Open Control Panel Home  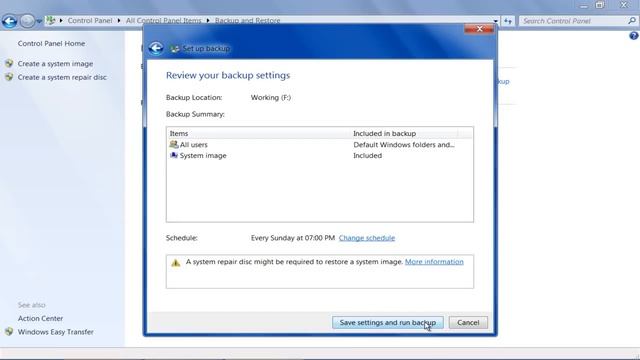point(51,43)
